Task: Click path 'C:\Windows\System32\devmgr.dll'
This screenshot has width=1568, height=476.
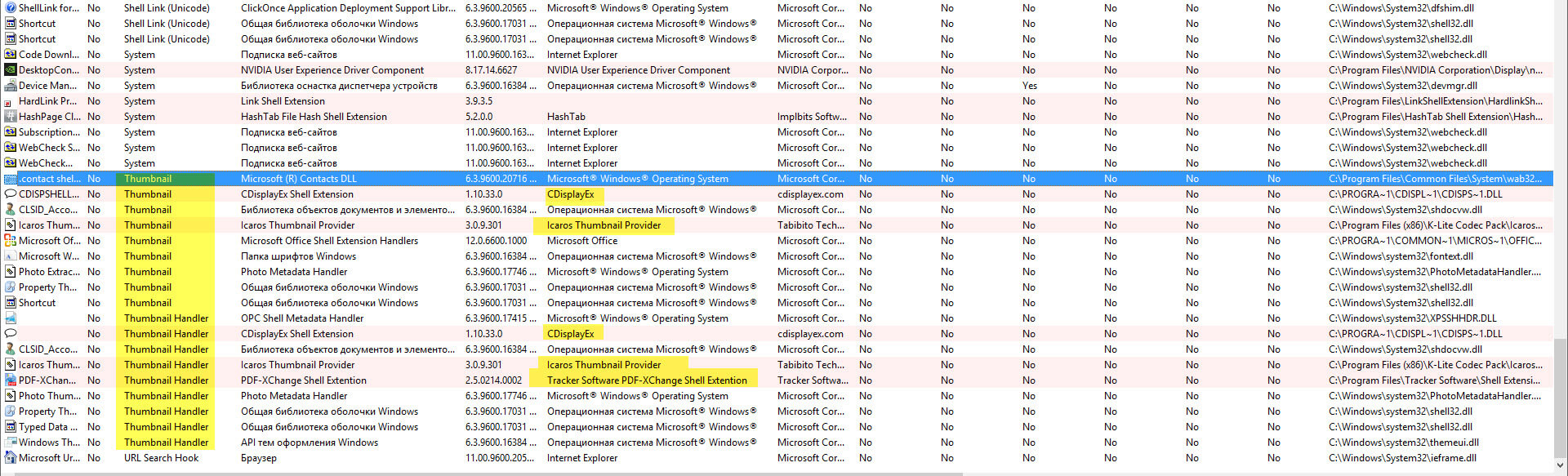Action: 1403,86
